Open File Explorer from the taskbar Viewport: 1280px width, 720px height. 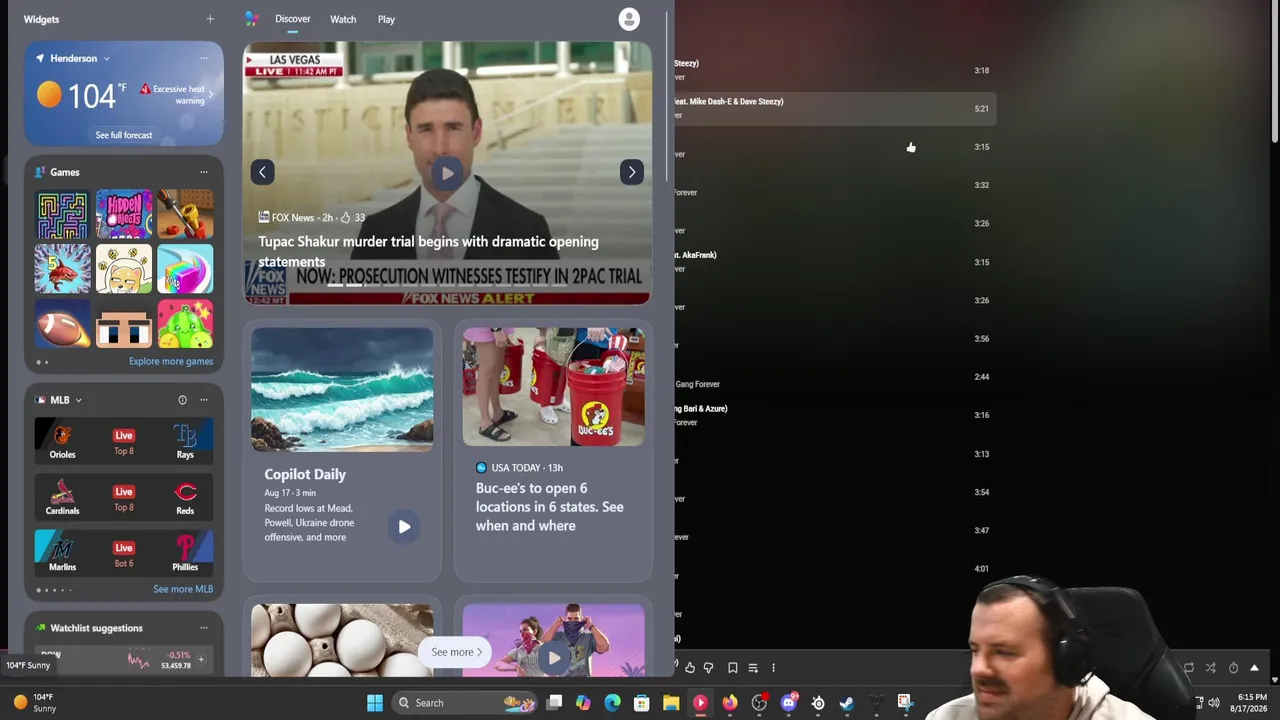click(671, 703)
